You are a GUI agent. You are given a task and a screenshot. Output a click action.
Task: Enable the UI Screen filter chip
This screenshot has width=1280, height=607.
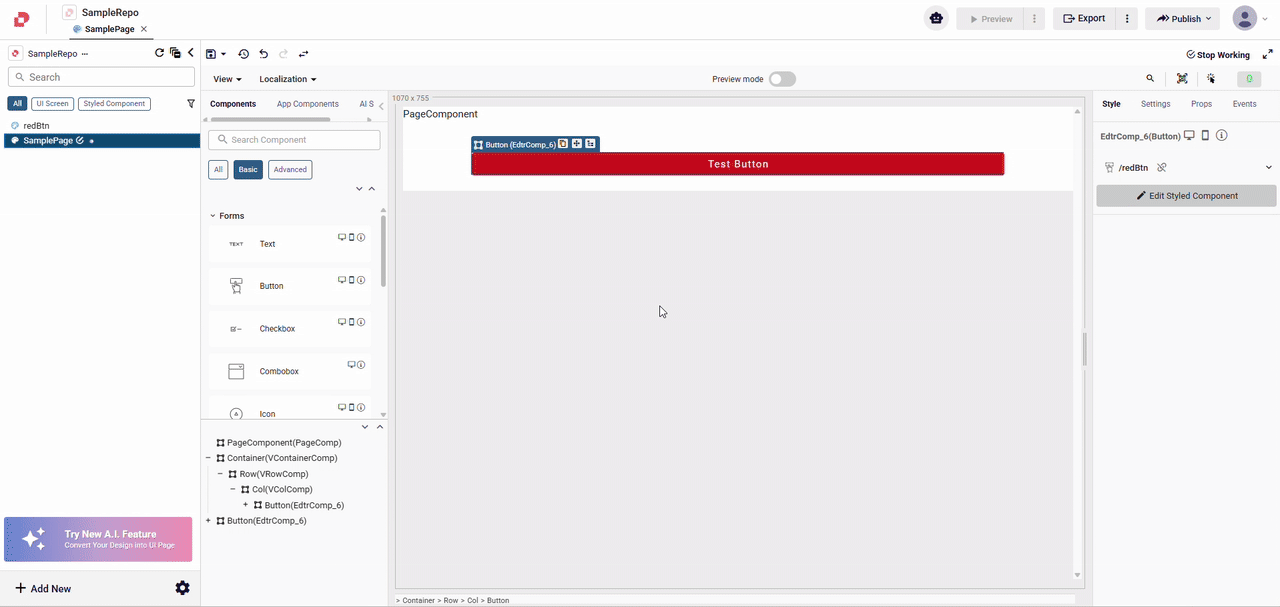coord(52,104)
